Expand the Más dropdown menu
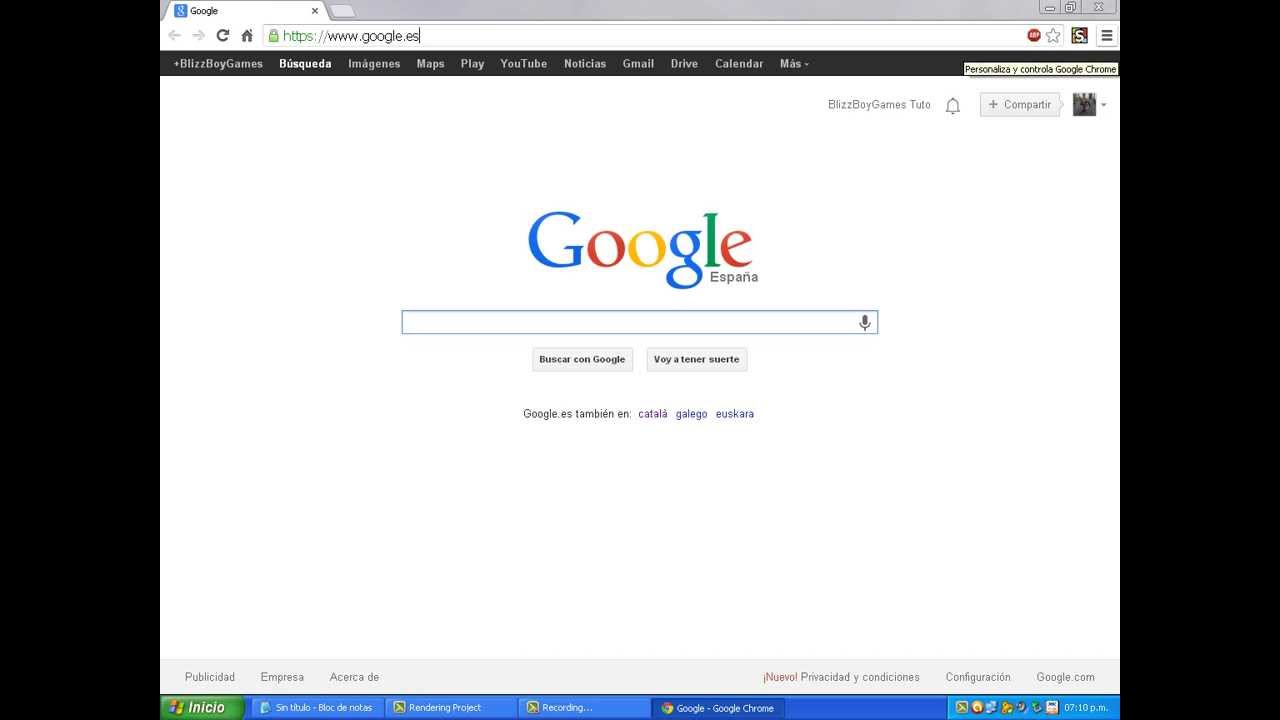Image resolution: width=1280 pixels, height=720 pixels. click(794, 64)
